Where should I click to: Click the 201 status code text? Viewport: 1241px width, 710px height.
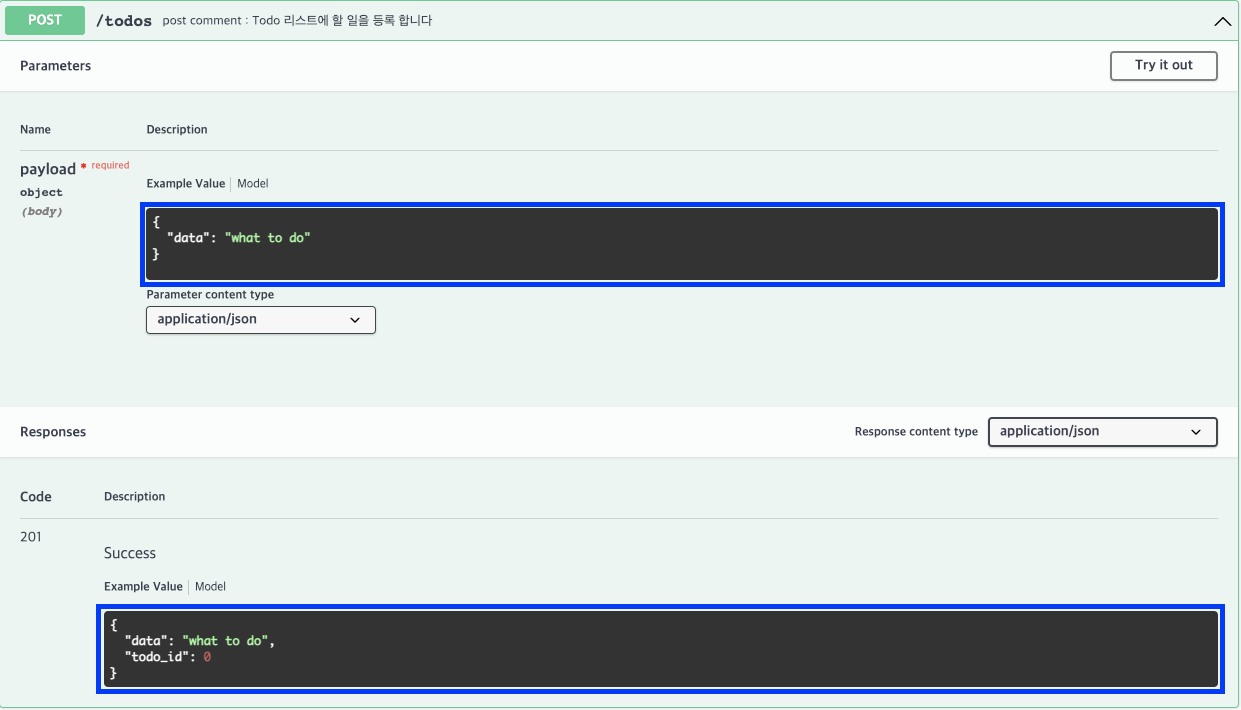(x=30, y=536)
